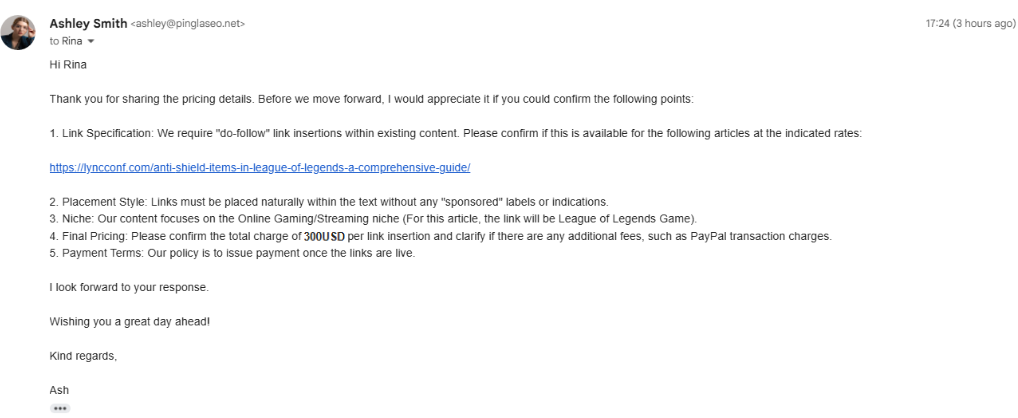This screenshot has width=1018, height=418.
Task: Click the bold 300USD price text
Action: (325, 236)
